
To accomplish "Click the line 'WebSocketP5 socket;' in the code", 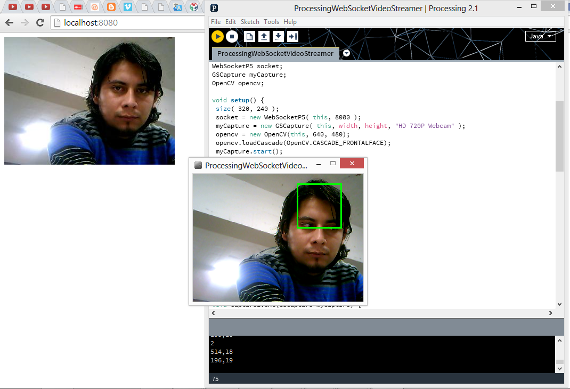I will click(247, 66).
